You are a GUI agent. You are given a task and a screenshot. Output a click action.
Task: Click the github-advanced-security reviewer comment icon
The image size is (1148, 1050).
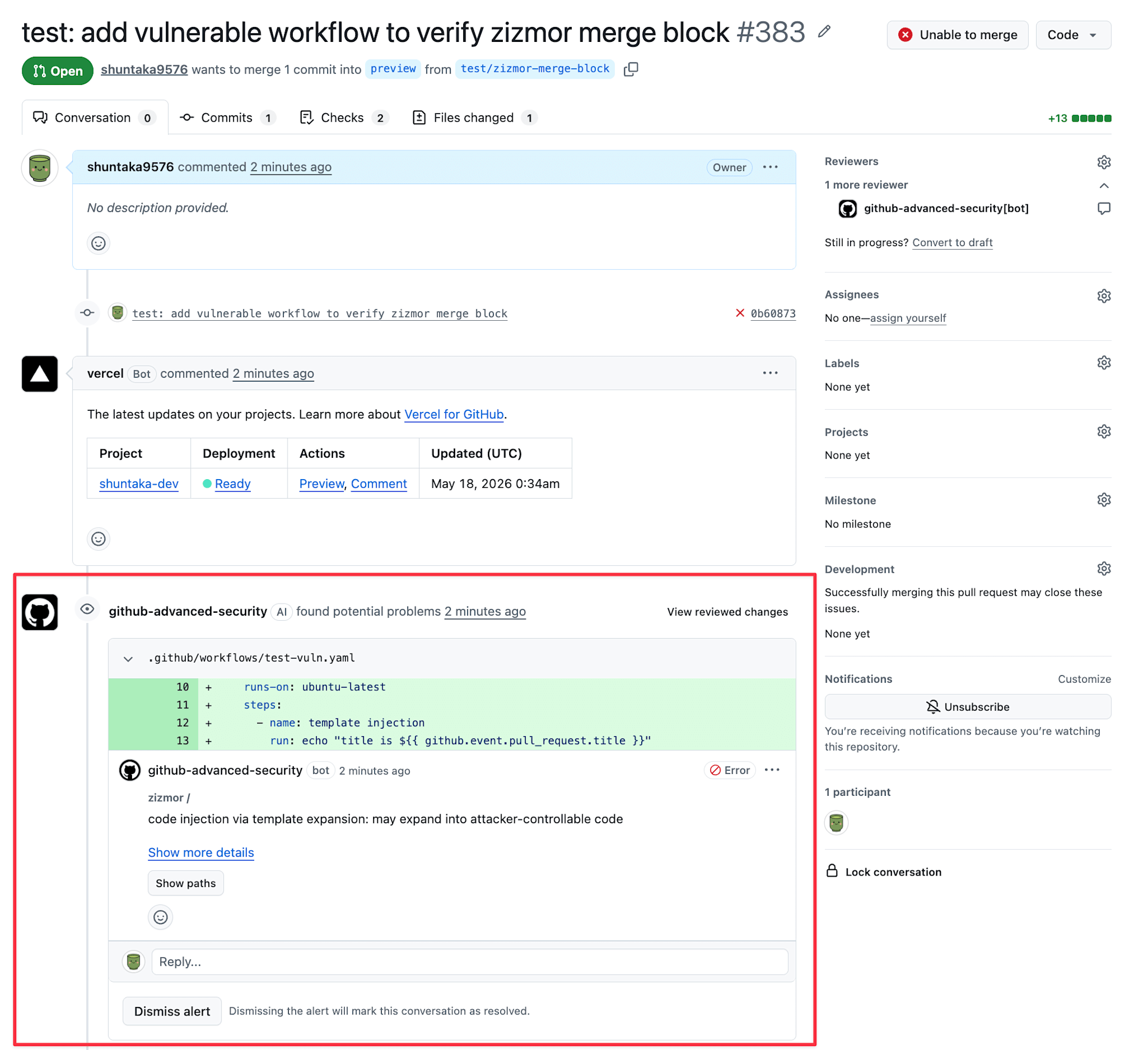pos(1104,208)
